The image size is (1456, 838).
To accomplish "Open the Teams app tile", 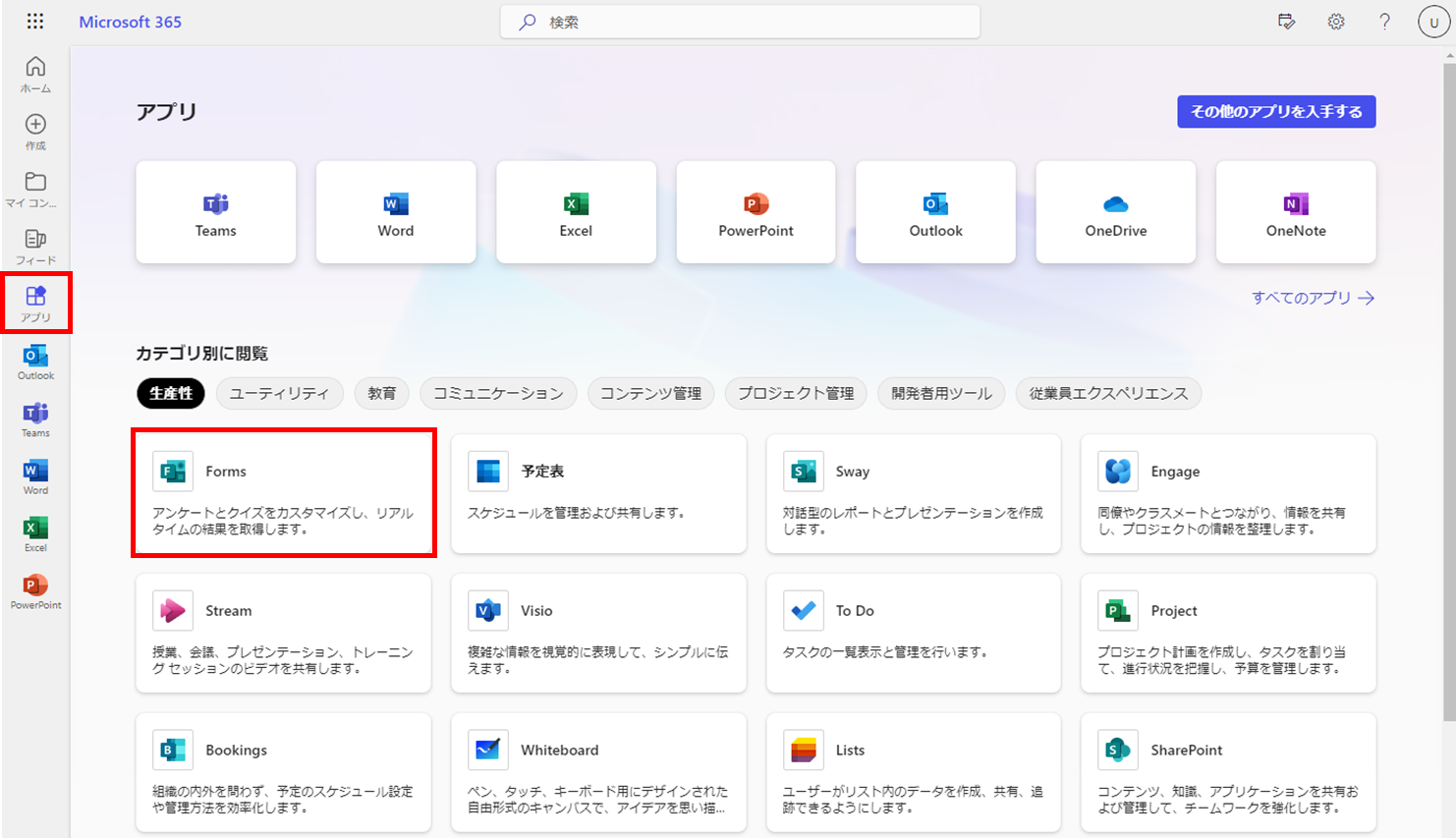I will [216, 212].
